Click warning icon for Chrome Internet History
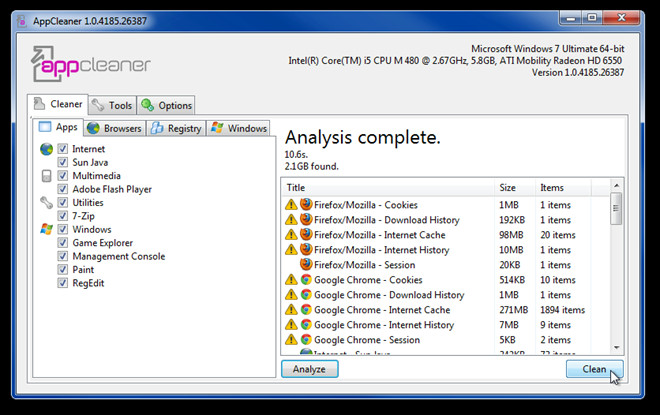Viewport: 660px width, 415px height. point(291,325)
